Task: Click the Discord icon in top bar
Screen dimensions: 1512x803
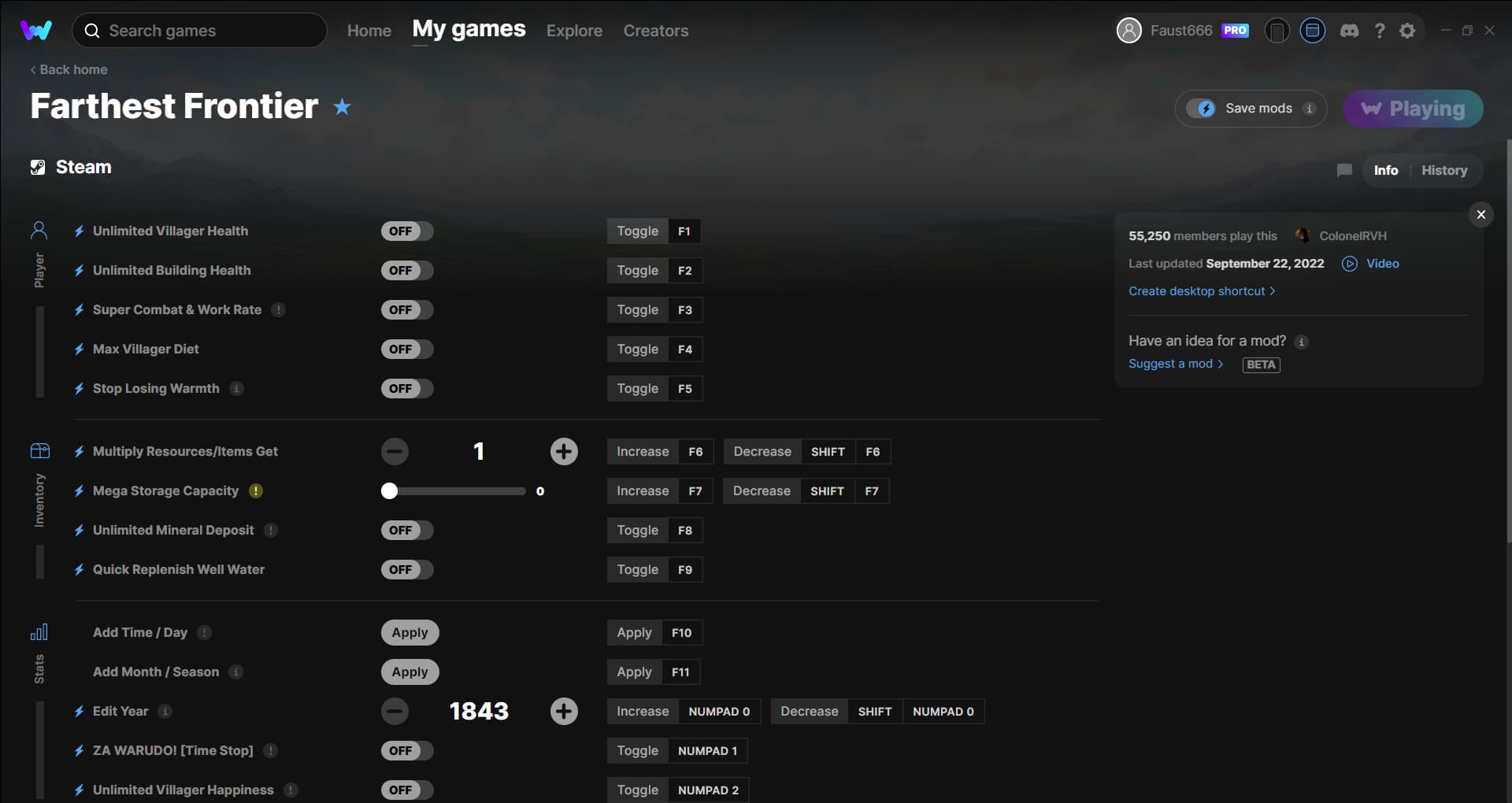Action: tap(1349, 31)
